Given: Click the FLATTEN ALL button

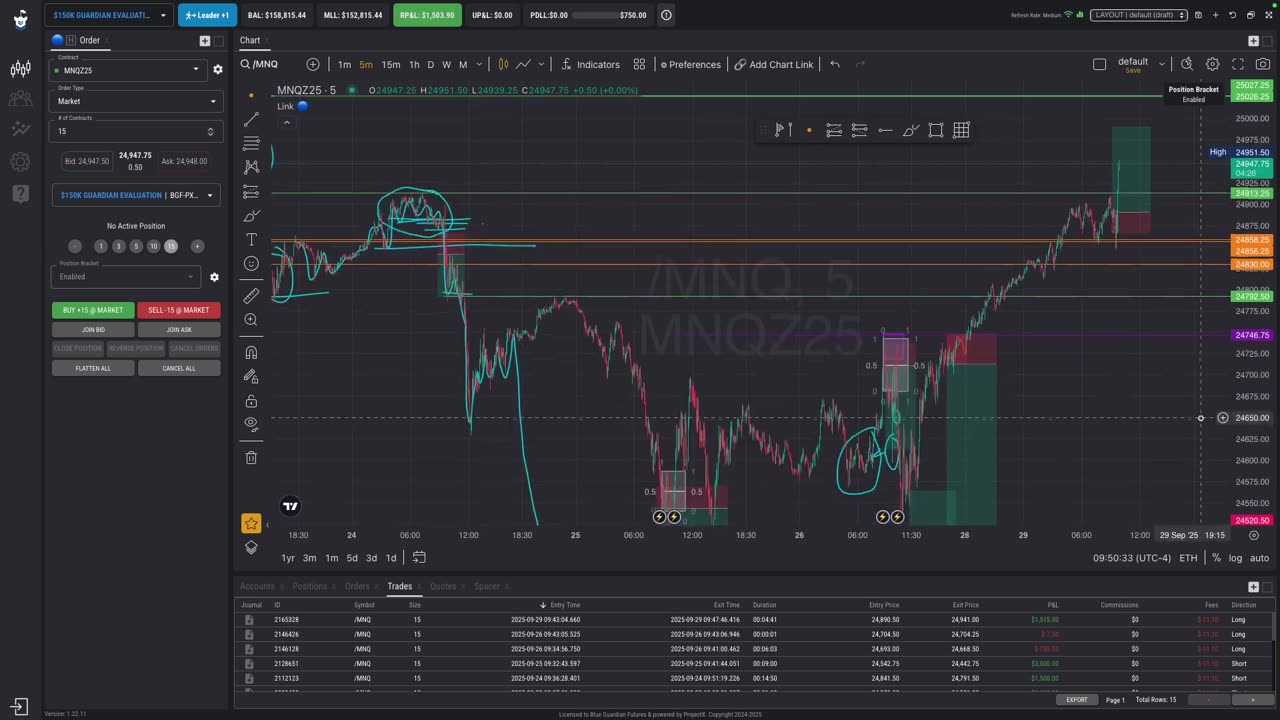Looking at the screenshot, I should [x=93, y=368].
